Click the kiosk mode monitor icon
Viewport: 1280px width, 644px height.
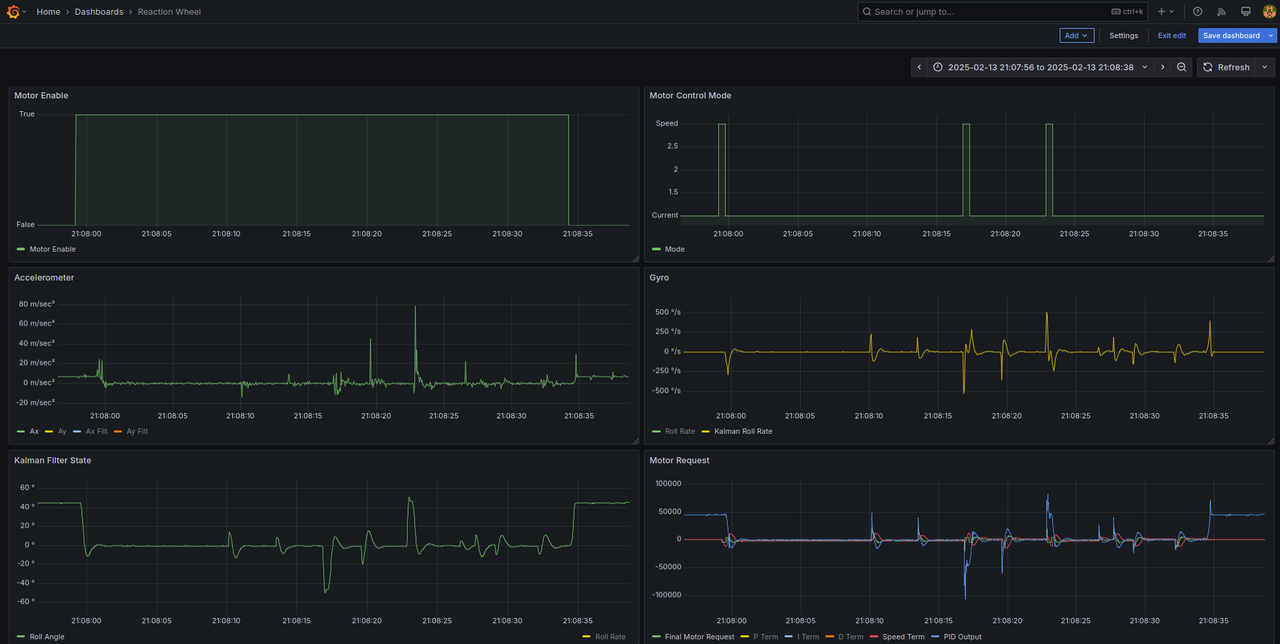click(x=1245, y=12)
